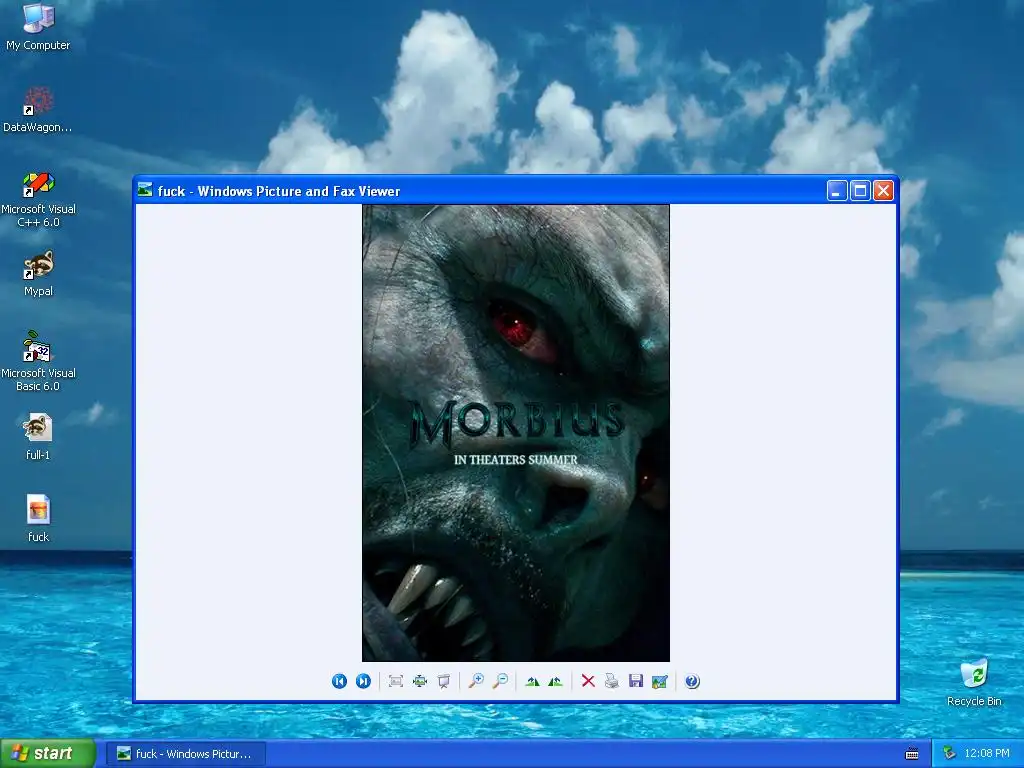Click the Morbius poster image in the viewer
Viewport: 1024px width, 768px height.
click(x=516, y=433)
